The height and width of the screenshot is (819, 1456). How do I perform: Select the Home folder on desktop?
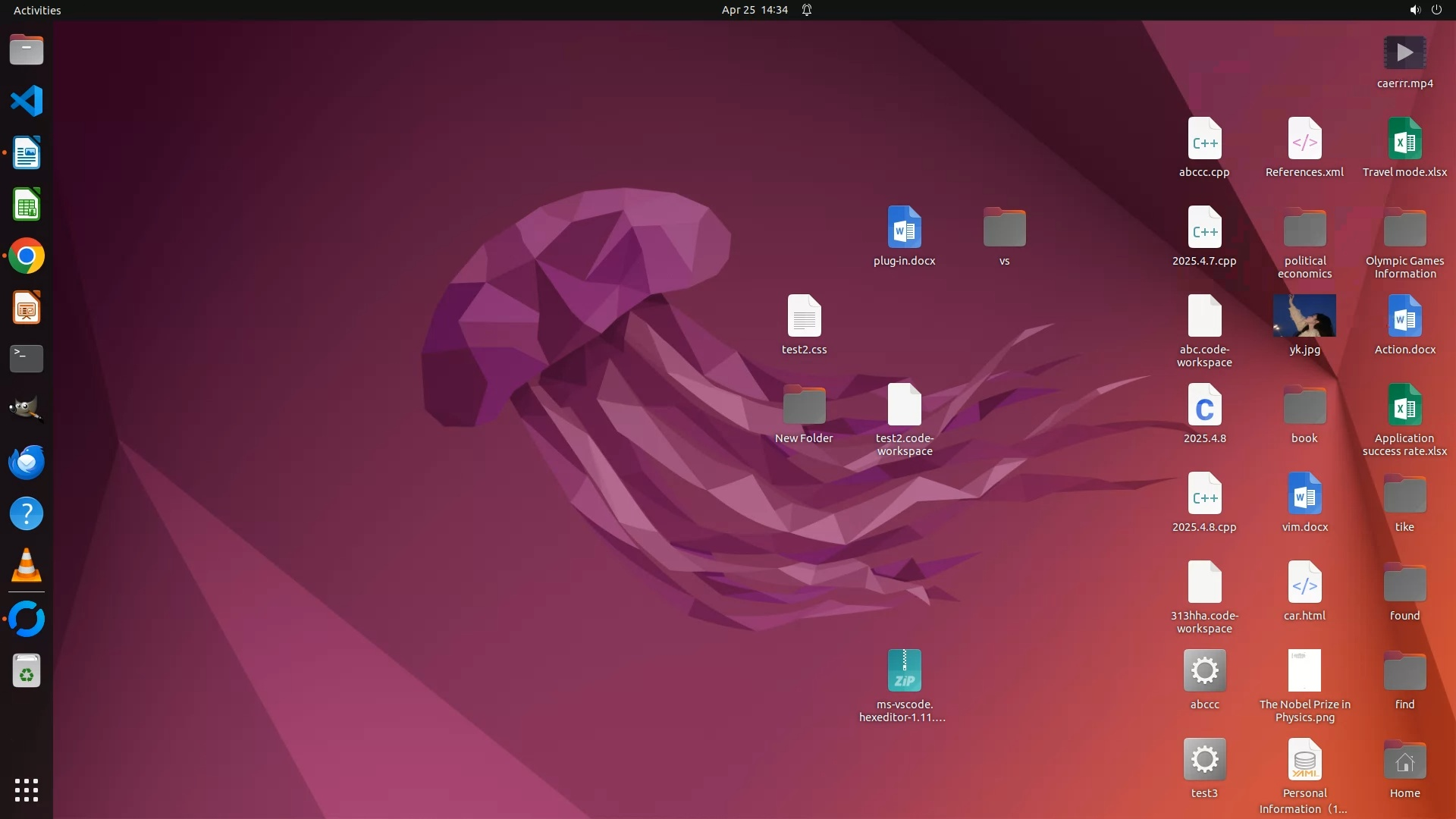[x=1404, y=761]
